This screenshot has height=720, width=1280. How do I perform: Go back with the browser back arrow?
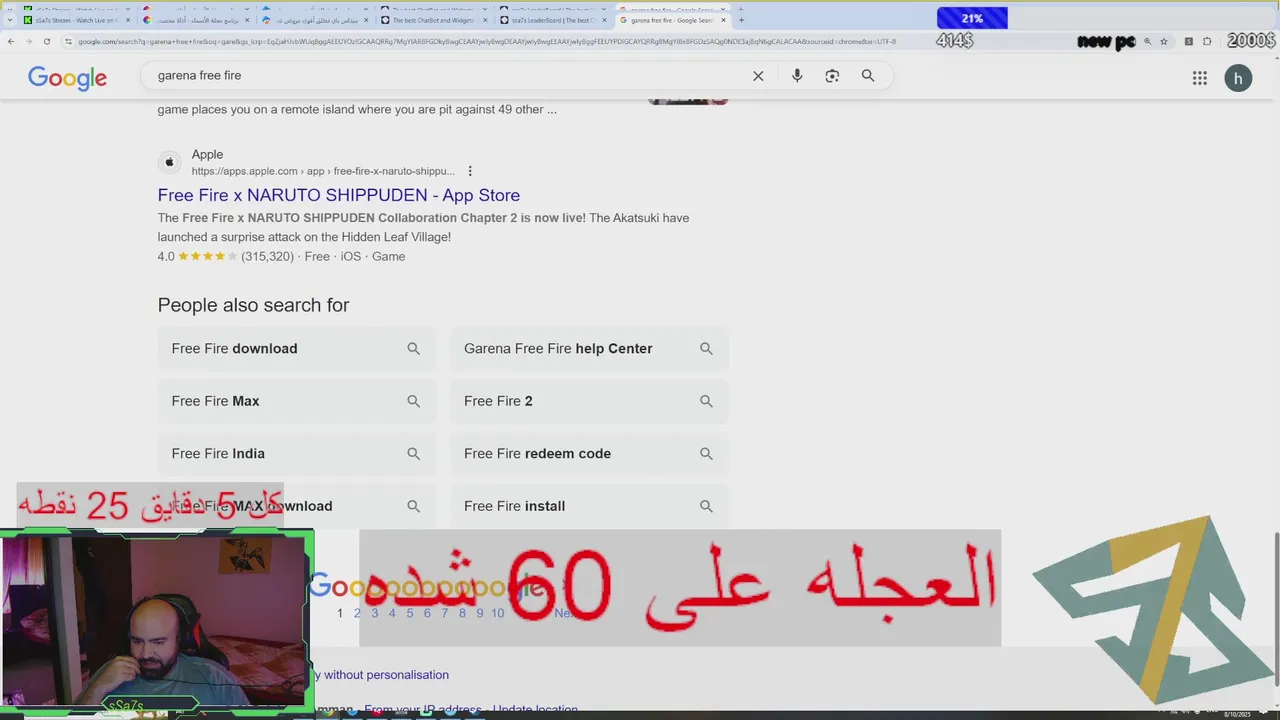(x=11, y=41)
